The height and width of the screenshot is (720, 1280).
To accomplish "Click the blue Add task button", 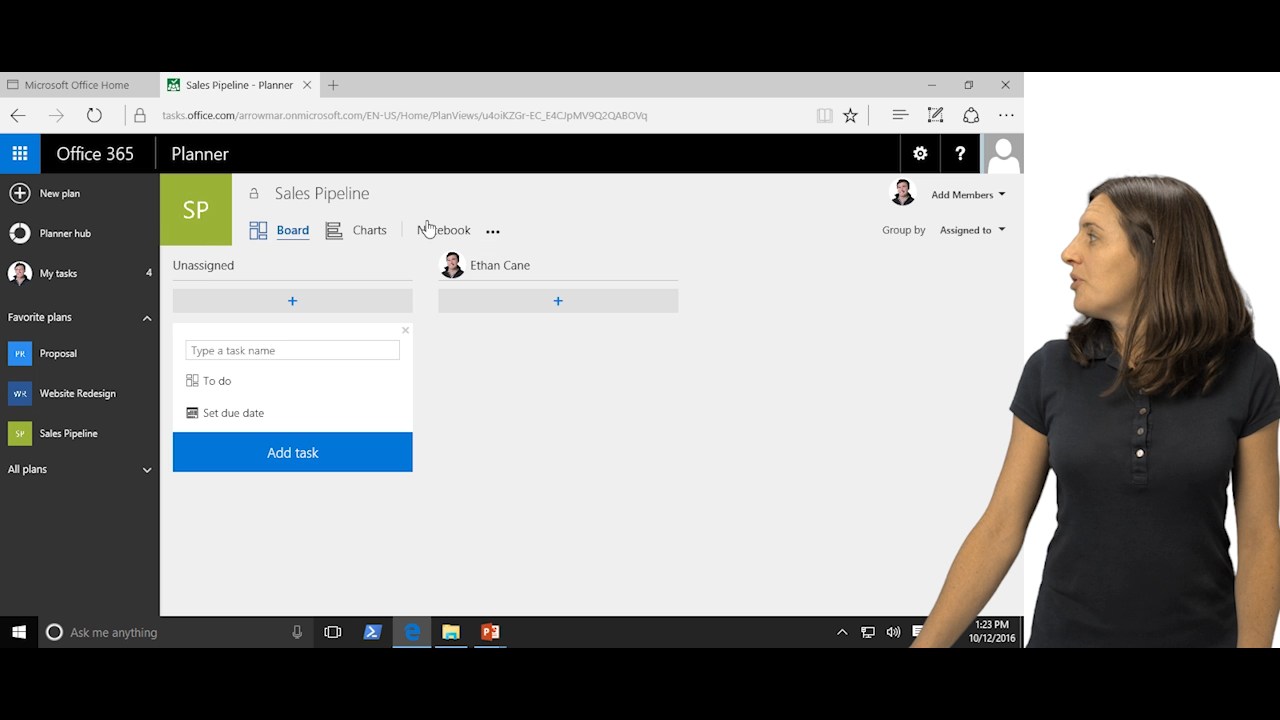I will 292,452.
